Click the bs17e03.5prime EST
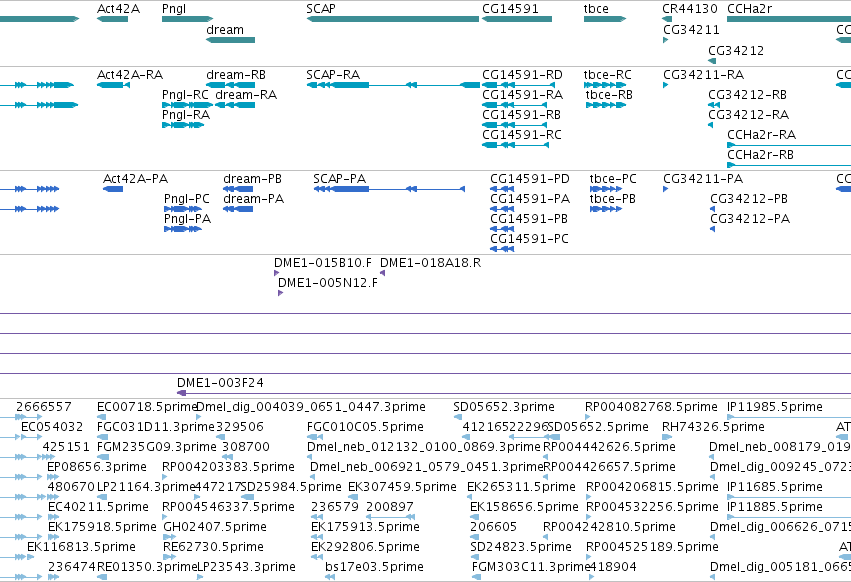Screen dimensions: 851x582 tap(329, 578)
